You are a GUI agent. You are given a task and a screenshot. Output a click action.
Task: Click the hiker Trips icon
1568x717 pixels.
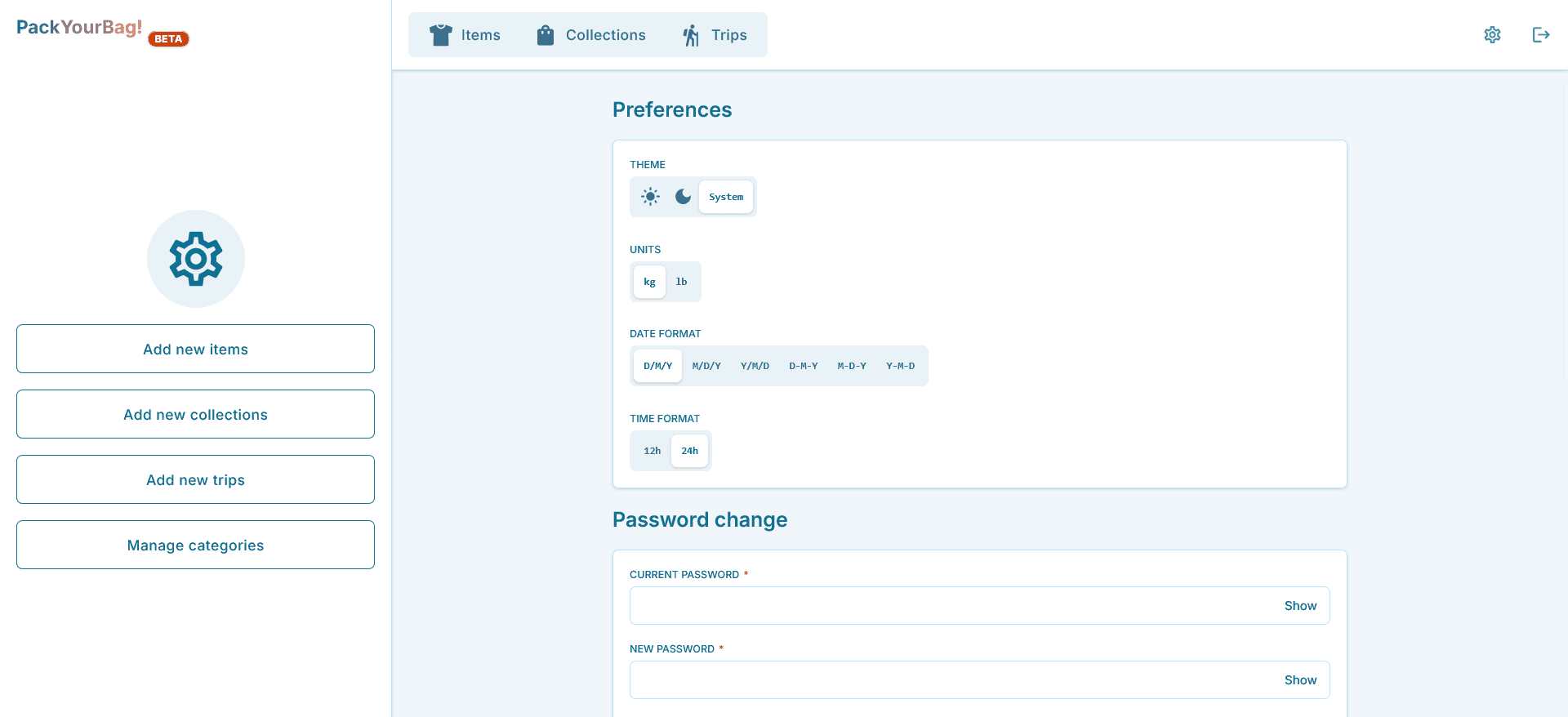coord(691,35)
